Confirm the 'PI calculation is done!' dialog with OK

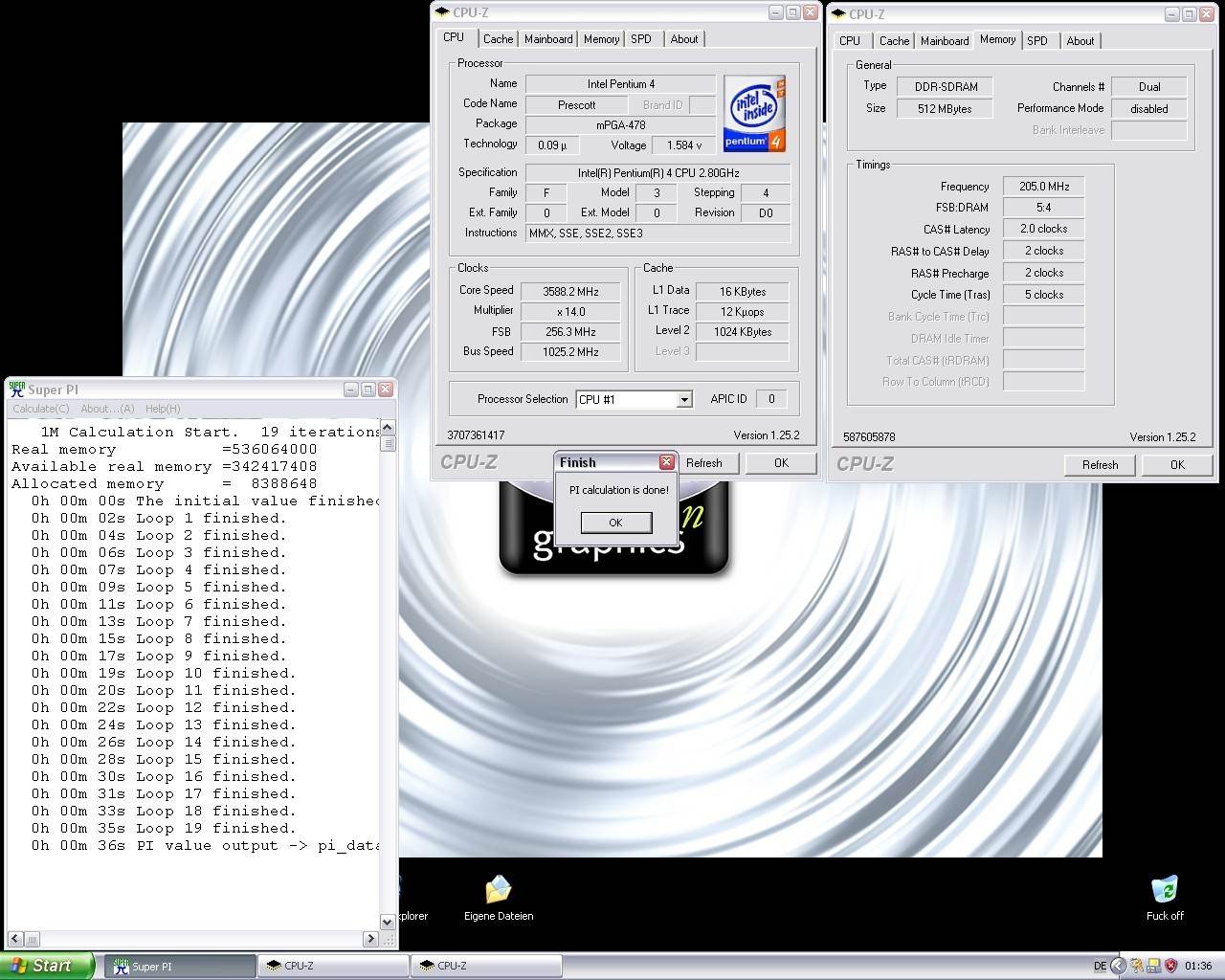tap(615, 523)
